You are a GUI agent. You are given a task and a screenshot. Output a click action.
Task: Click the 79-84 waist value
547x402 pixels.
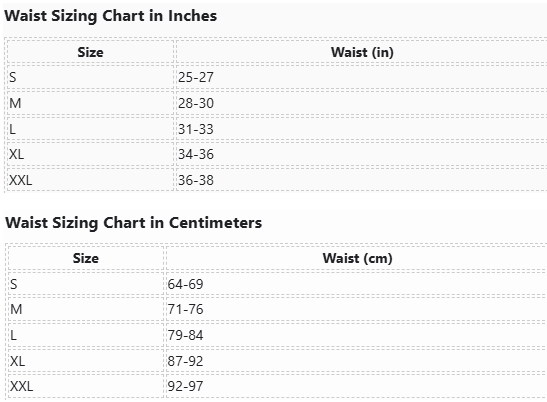point(185,335)
